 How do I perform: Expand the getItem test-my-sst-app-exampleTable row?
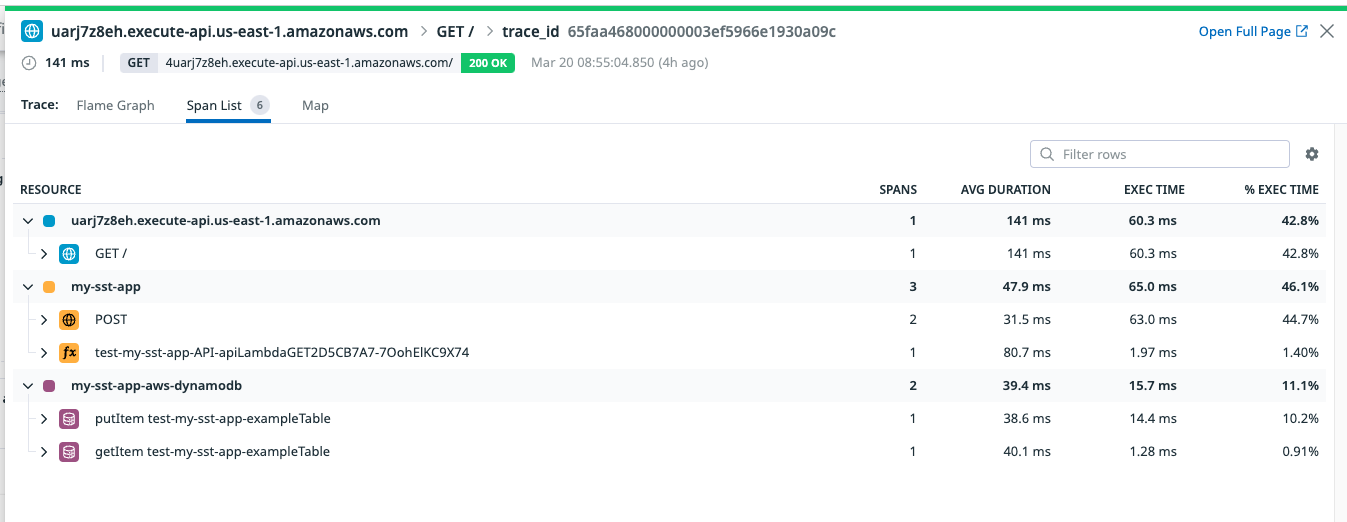(44, 452)
